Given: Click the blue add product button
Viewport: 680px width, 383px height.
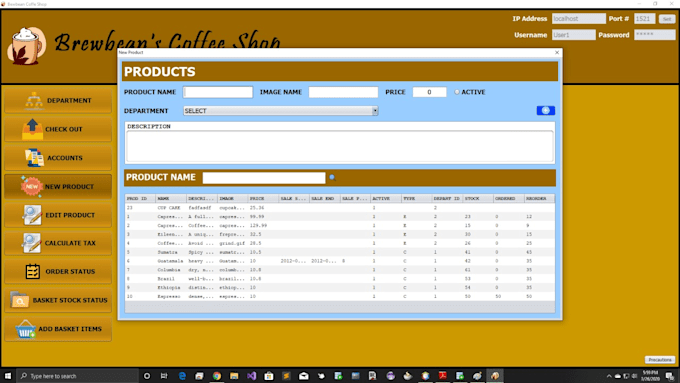Looking at the screenshot, I should (546, 111).
